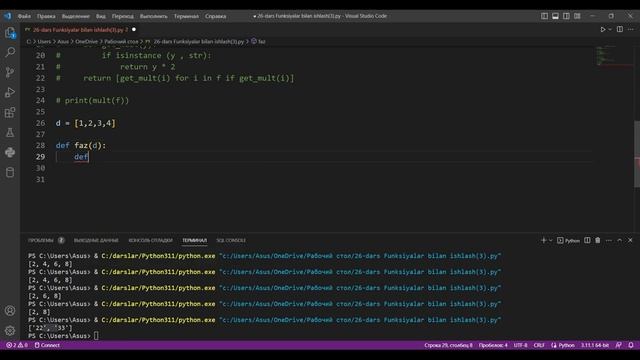Image resolution: width=640 pixels, height=360 pixels.
Task: Open the Переход menu
Action: [x=122, y=16]
